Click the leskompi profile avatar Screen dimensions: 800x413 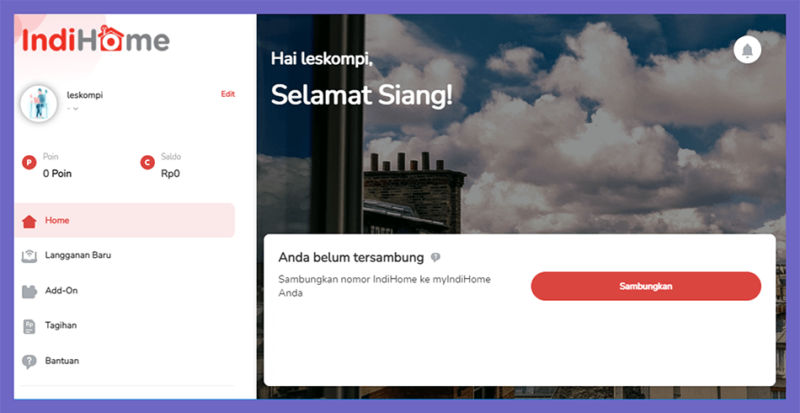[39, 103]
